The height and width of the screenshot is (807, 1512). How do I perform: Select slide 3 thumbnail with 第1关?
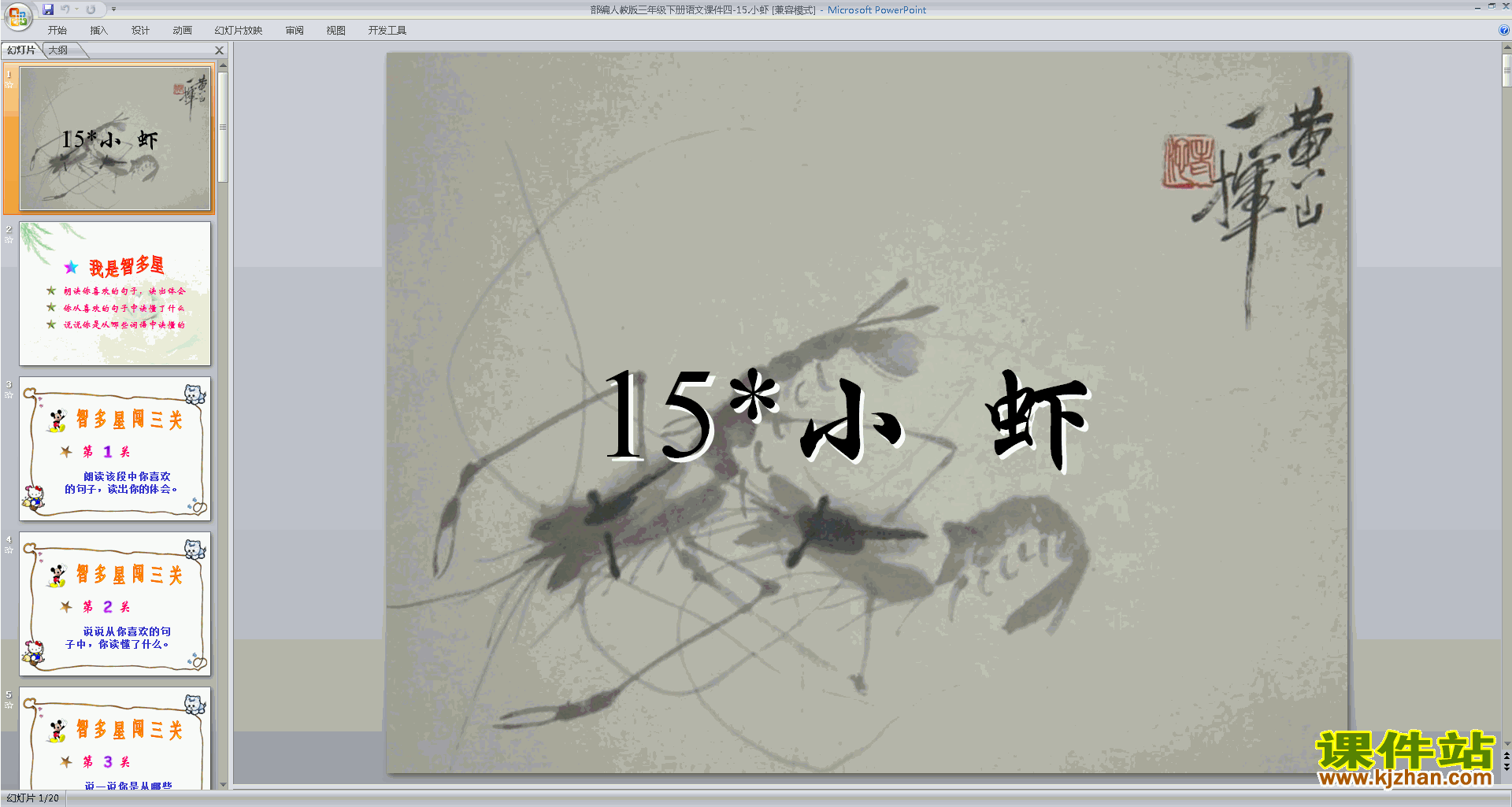(x=115, y=449)
